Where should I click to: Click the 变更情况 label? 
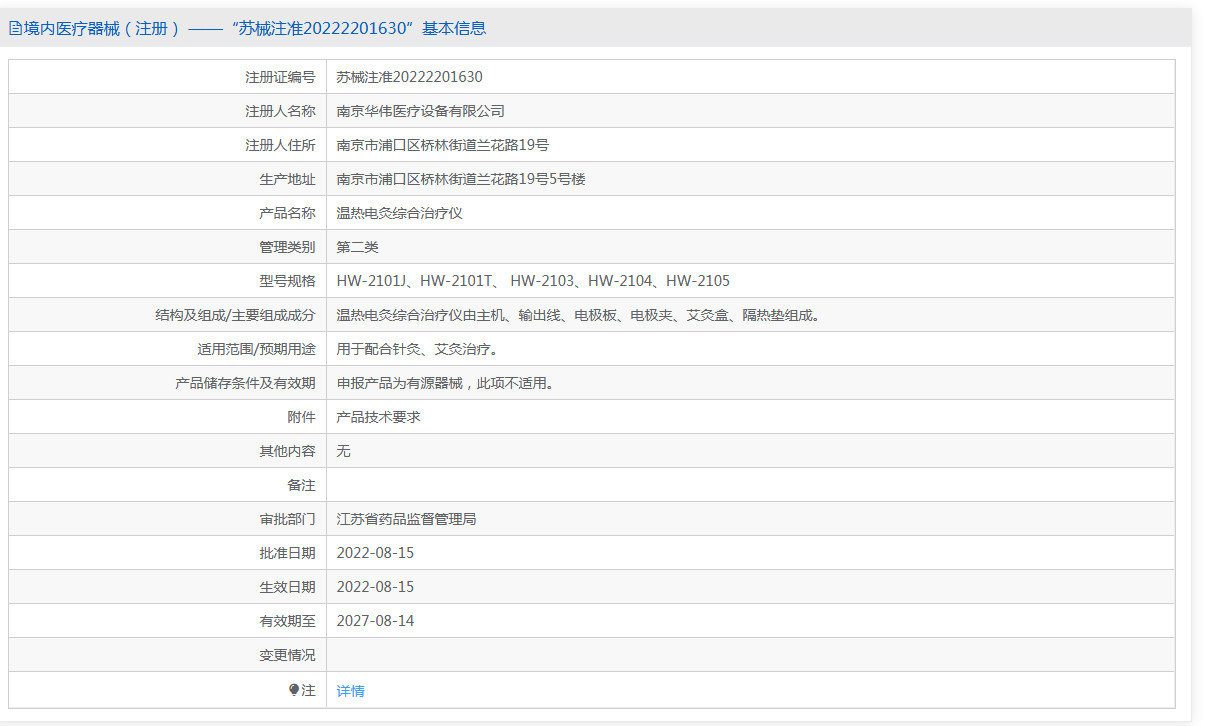[x=287, y=655]
